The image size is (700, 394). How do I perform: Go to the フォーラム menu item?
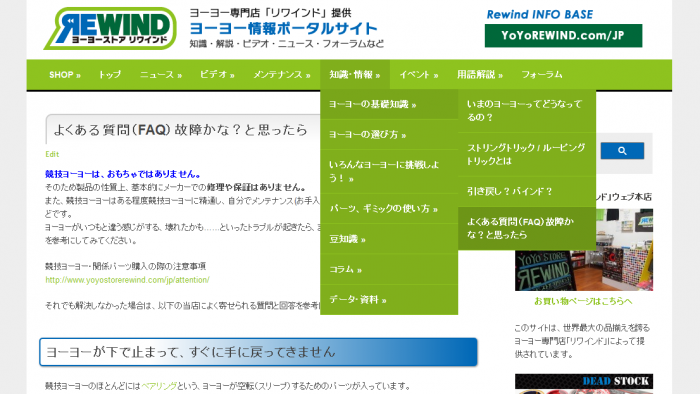click(542, 75)
